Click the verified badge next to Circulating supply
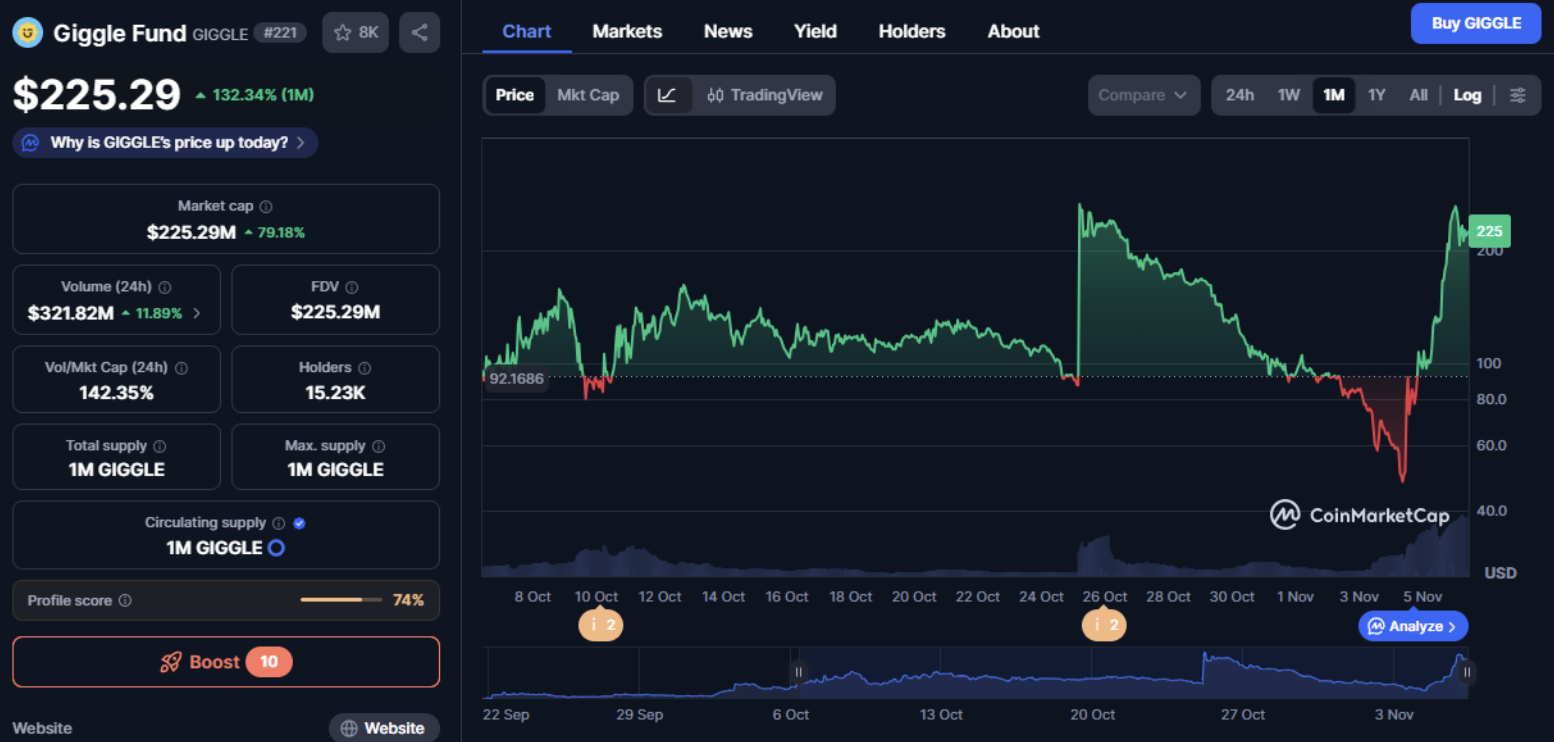This screenshot has width=1554, height=742. (298, 521)
